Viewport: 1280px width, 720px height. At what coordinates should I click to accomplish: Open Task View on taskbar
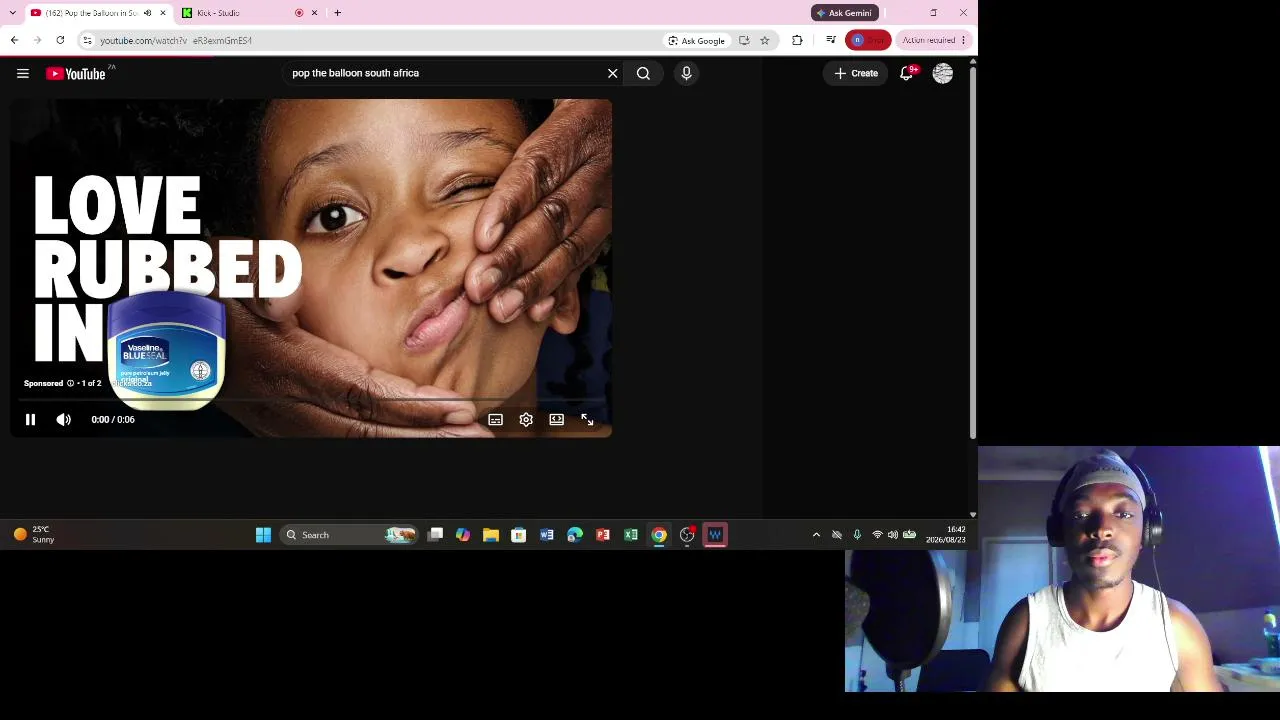(x=435, y=535)
